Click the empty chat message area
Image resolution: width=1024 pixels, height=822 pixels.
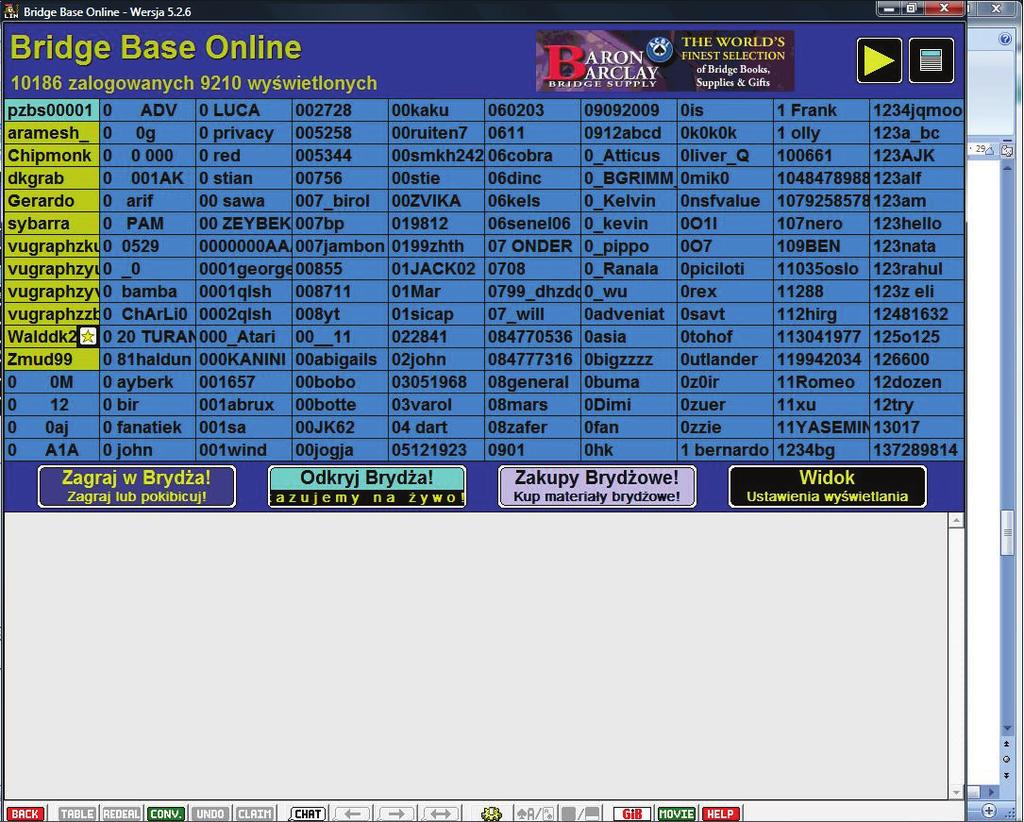[476, 656]
